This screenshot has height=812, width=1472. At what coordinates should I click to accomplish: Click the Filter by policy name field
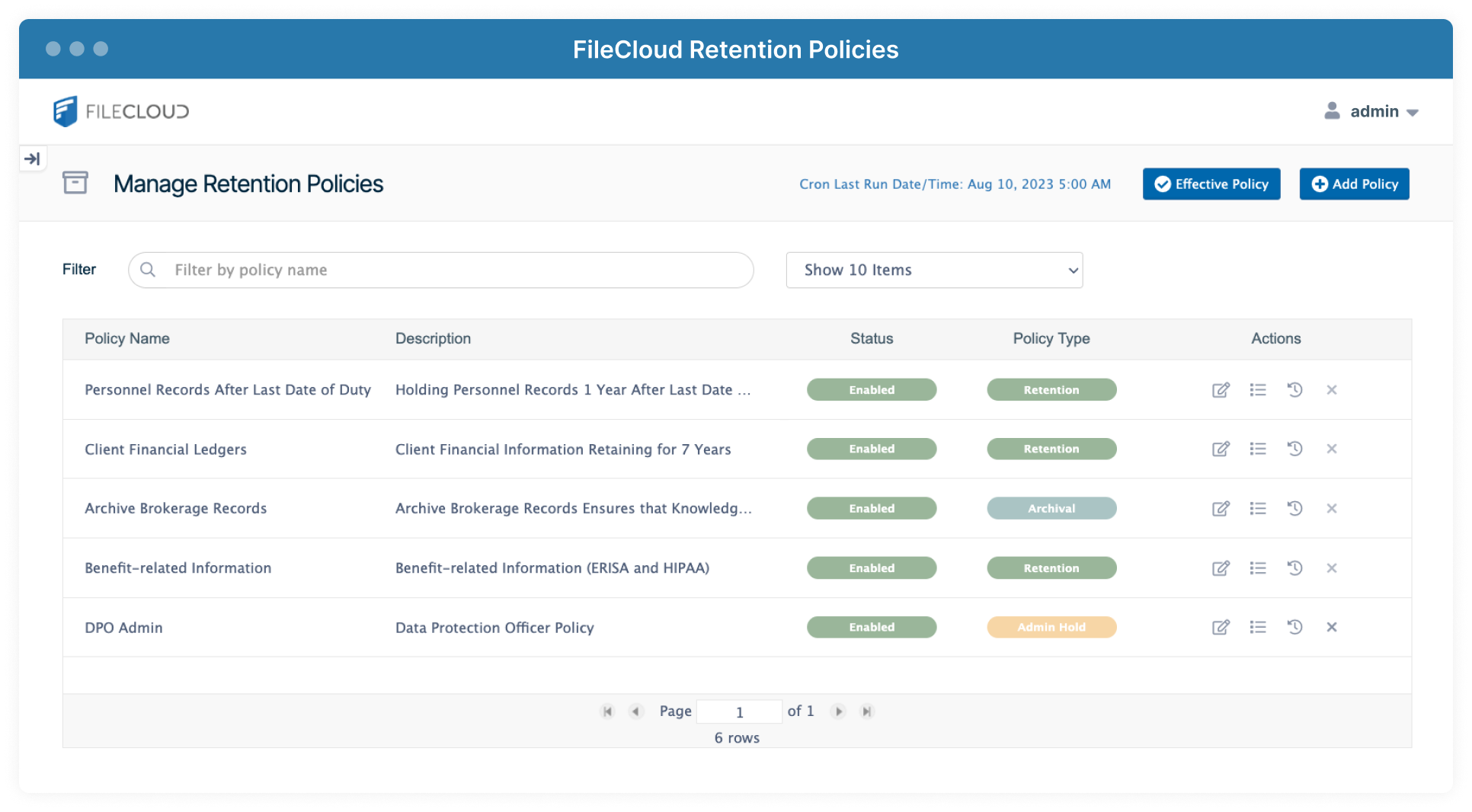coord(440,270)
